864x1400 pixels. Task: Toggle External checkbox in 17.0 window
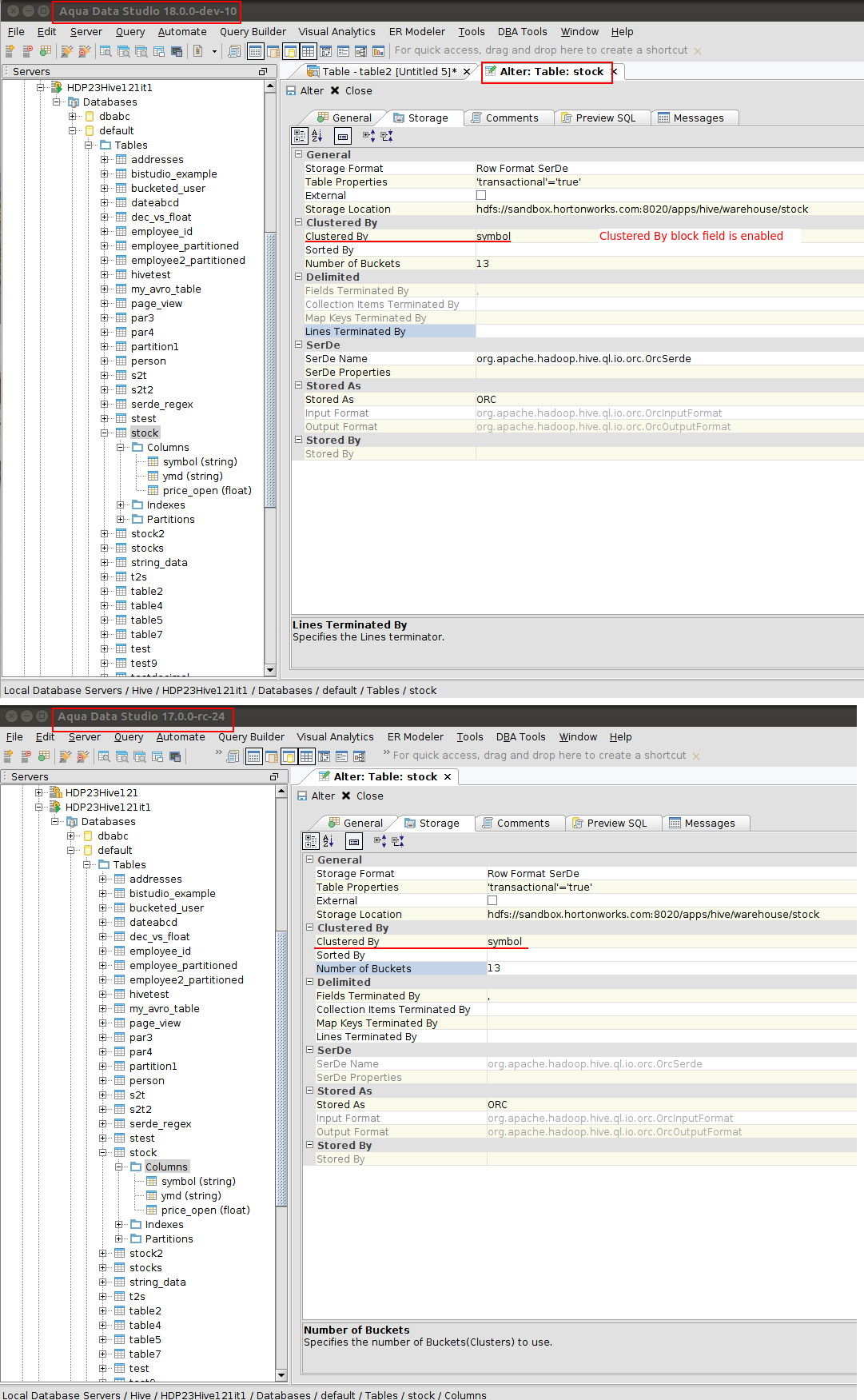coord(492,900)
